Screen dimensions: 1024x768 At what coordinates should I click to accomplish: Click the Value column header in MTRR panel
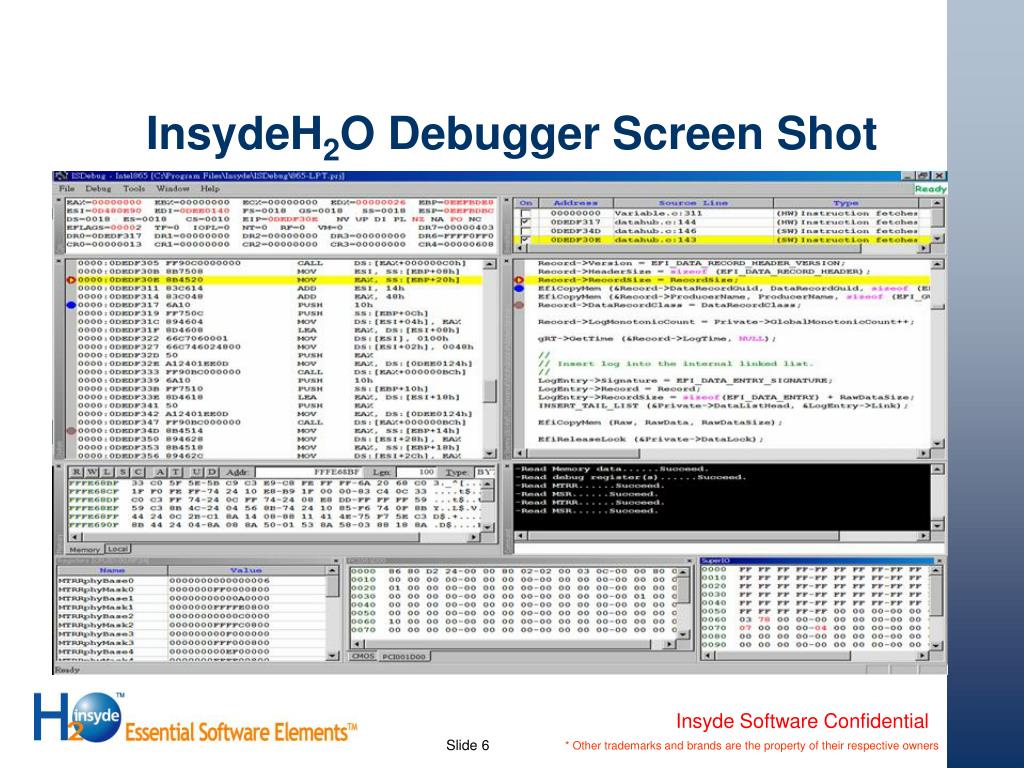point(246,571)
